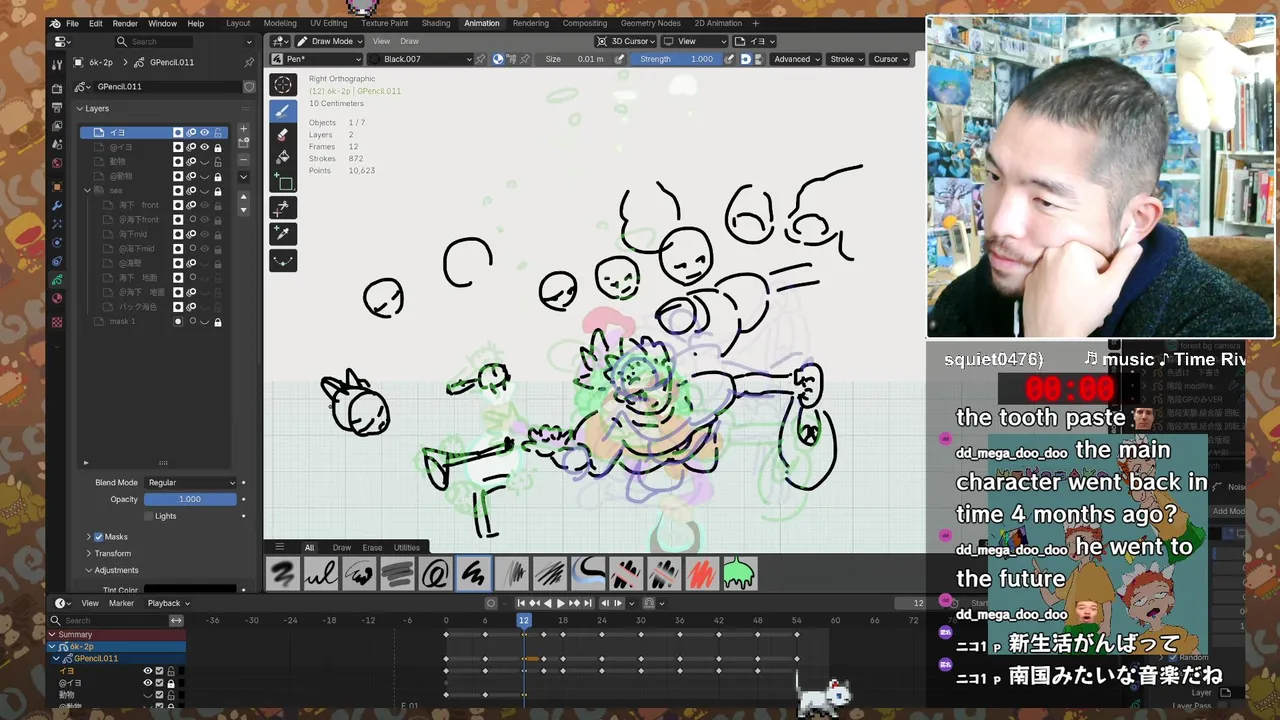Pin the properties editor context

click(x=249, y=62)
